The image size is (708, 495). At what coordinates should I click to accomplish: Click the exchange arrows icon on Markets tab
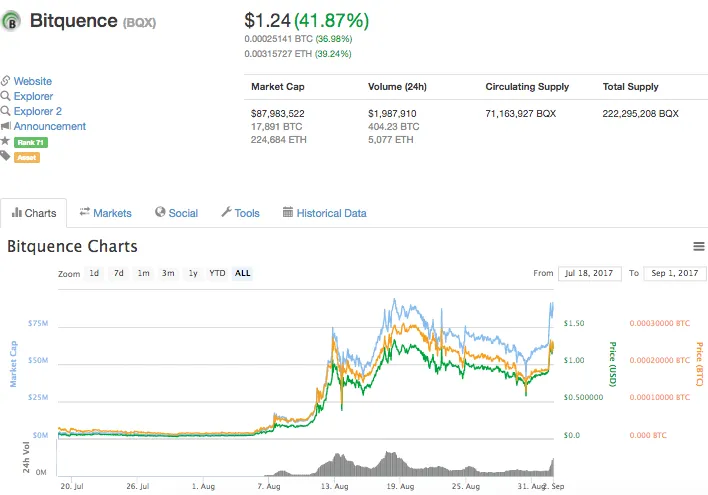(x=84, y=211)
